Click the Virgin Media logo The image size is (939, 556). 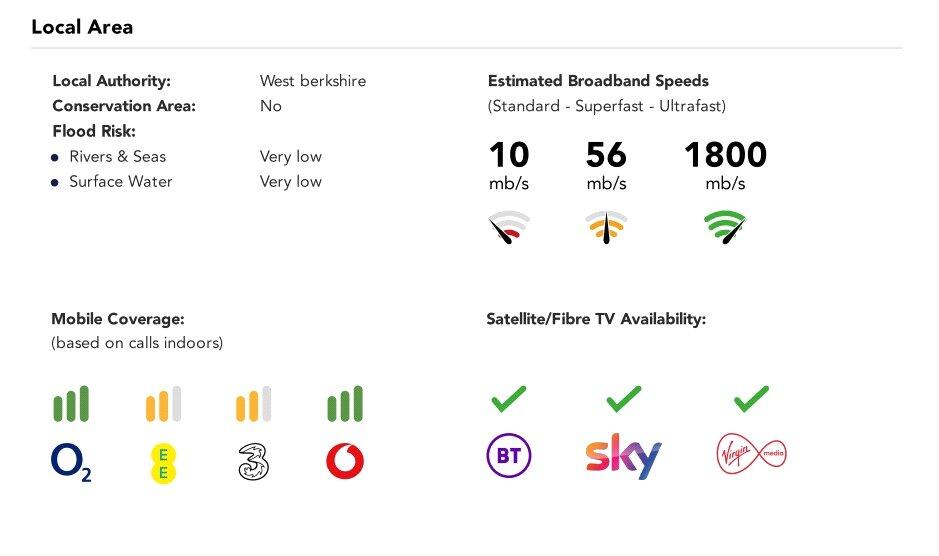(752, 456)
